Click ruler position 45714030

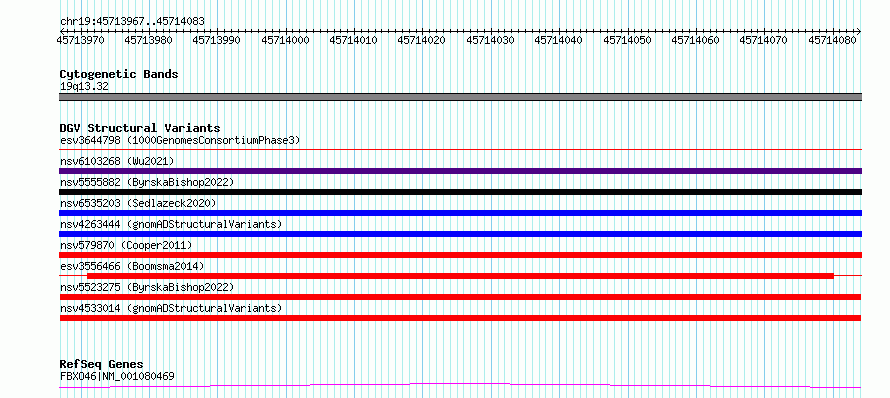[x=490, y=40]
